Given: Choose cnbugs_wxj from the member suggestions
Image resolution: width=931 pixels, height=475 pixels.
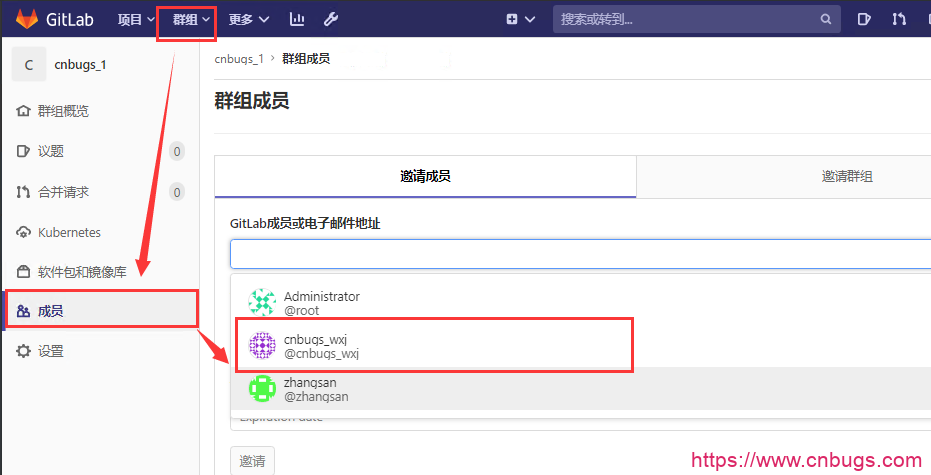Looking at the screenshot, I should click(x=320, y=346).
